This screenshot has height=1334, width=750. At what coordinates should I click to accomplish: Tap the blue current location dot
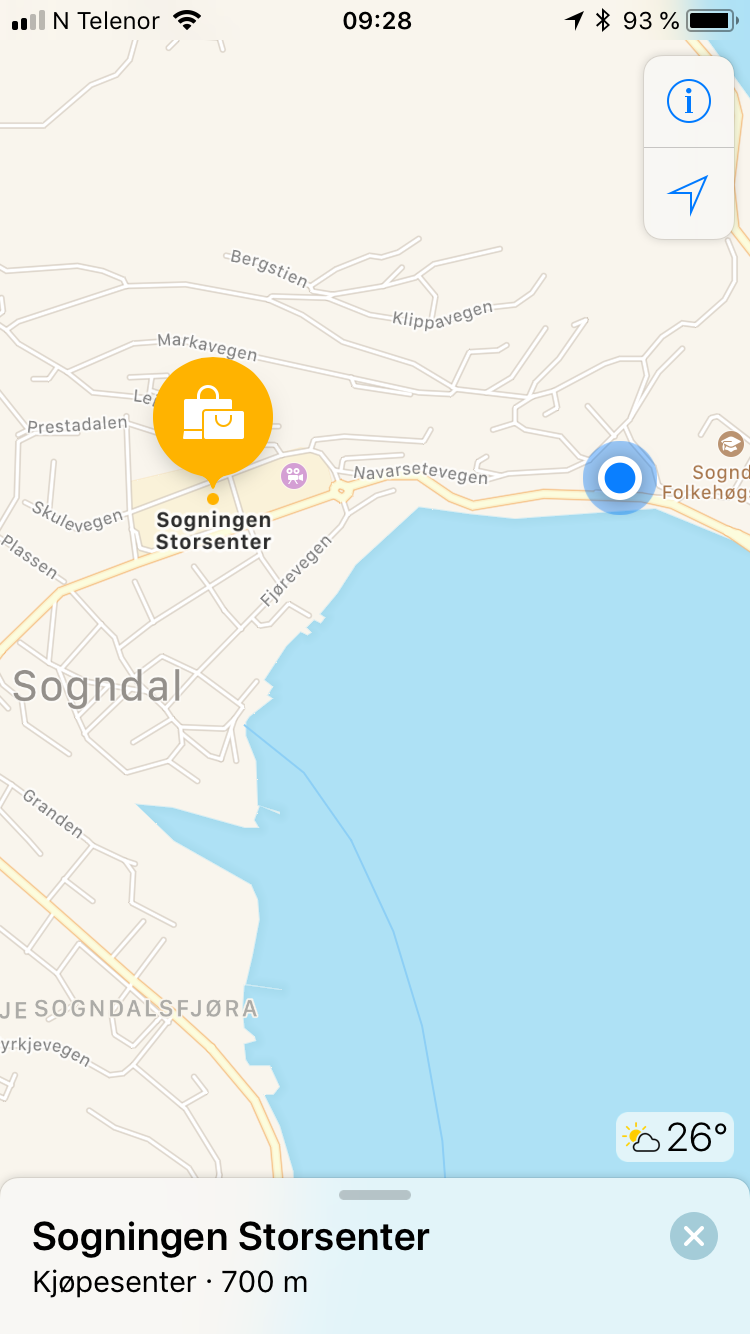pyautogui.click(x=620, y=478)
